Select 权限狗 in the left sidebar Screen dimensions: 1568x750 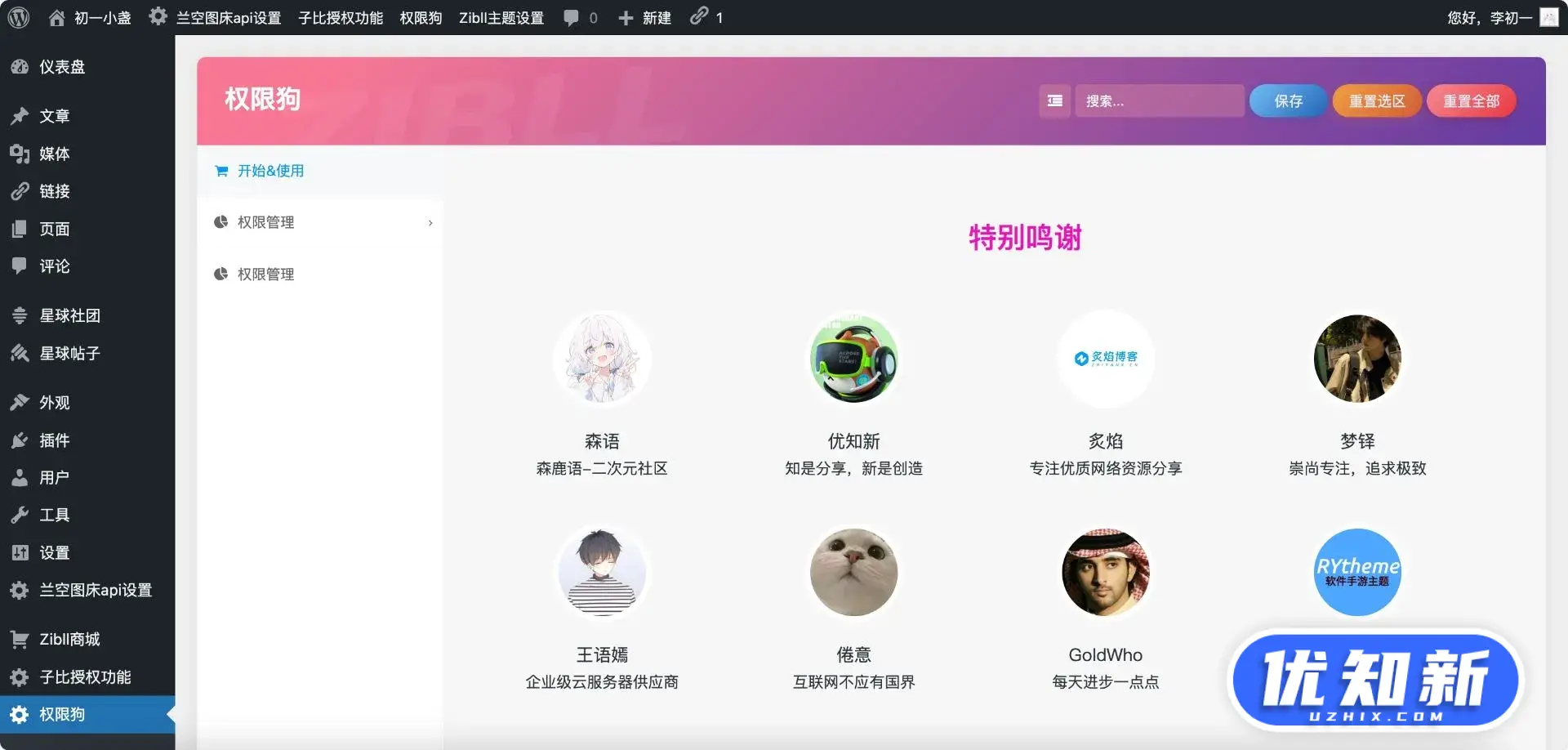point(87,714)
